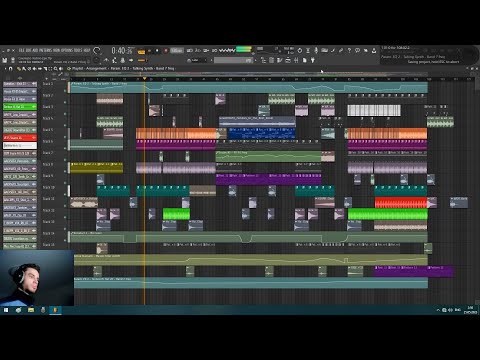Click the FL Studio icon in the taskbar
This screenshot has height=360, width=480.
coord(55,310)
